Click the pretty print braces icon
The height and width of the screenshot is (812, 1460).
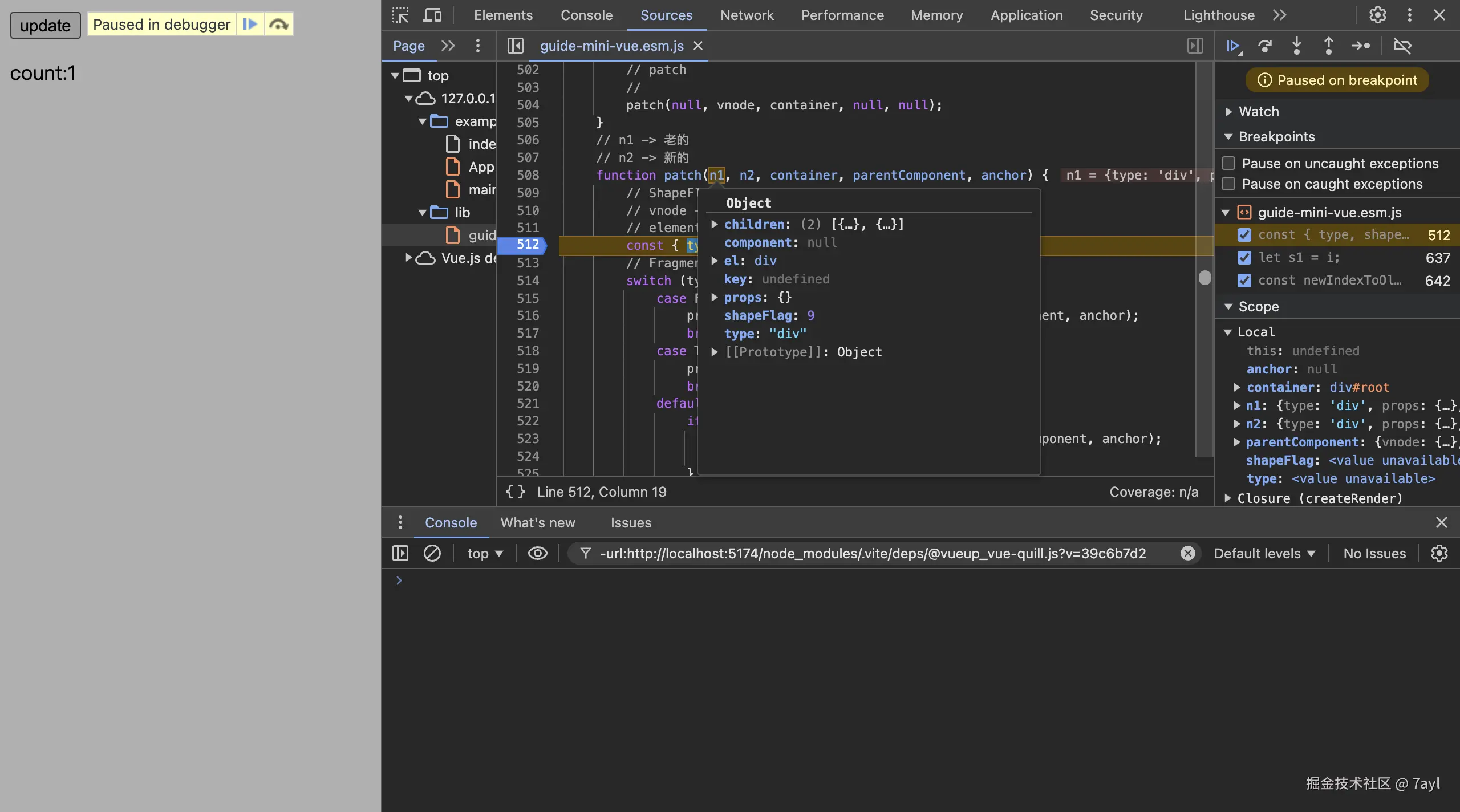tap(515, 492)
